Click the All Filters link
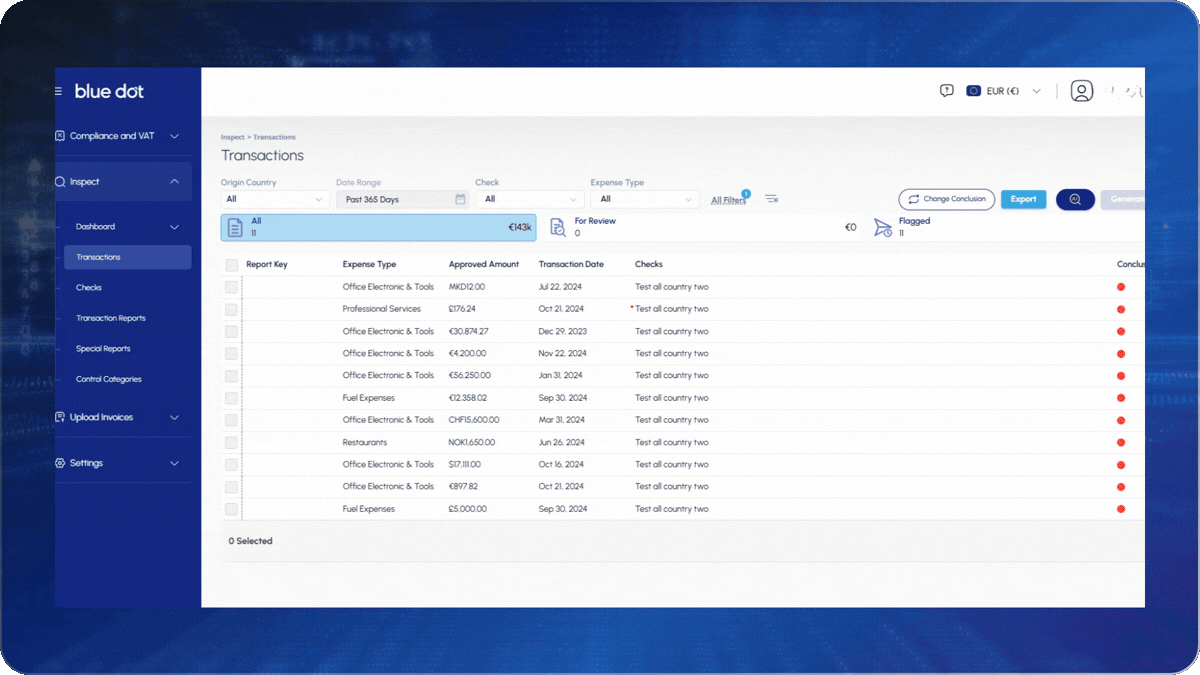This screenshot has height=675, width=1200. [728, 200]
